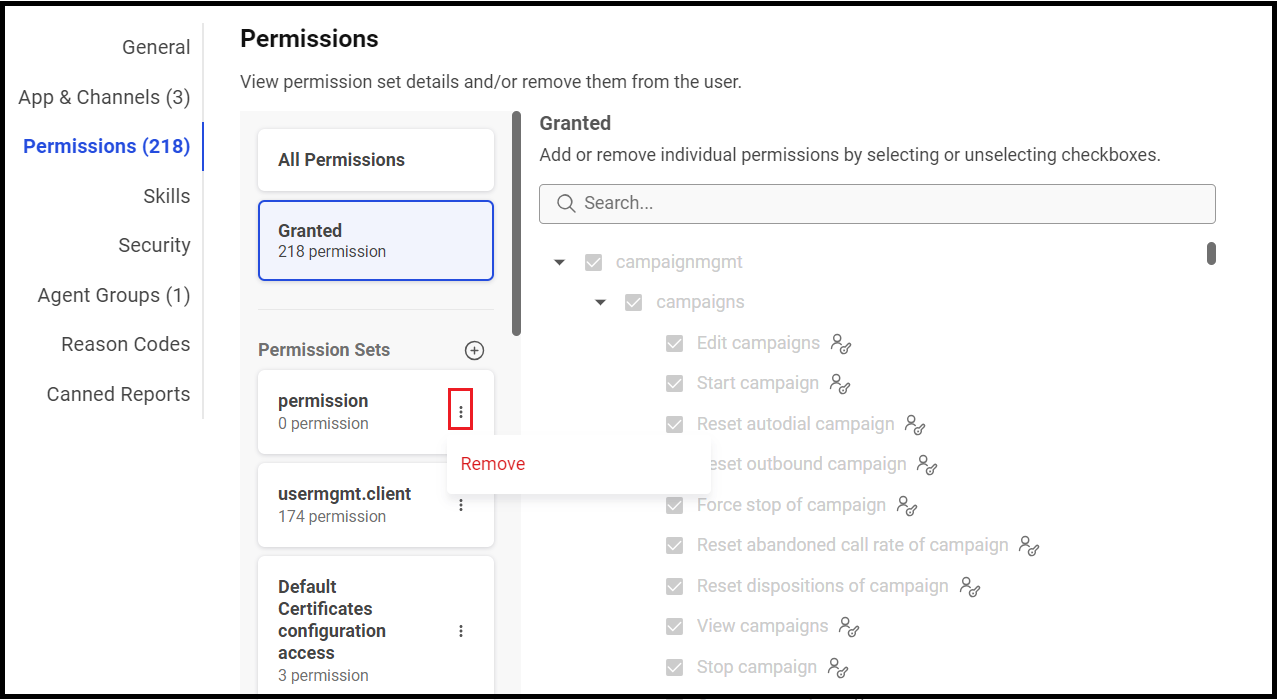This screenshot has width=1278, height=700.
Task: Switch to the Security section
Action: [x=154, y=245]
